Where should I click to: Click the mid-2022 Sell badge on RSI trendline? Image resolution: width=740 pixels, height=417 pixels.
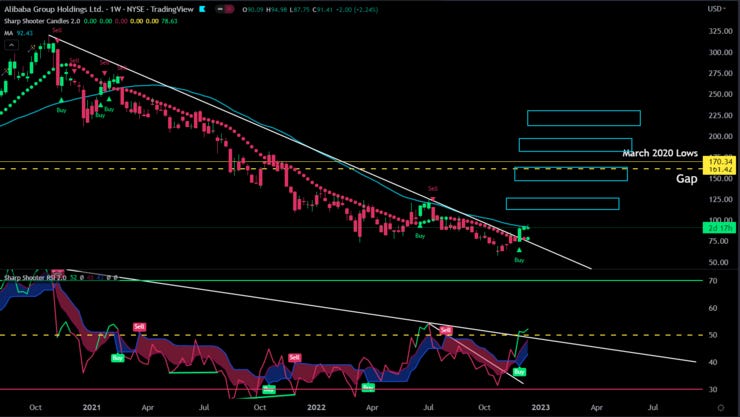pos(446,330)
